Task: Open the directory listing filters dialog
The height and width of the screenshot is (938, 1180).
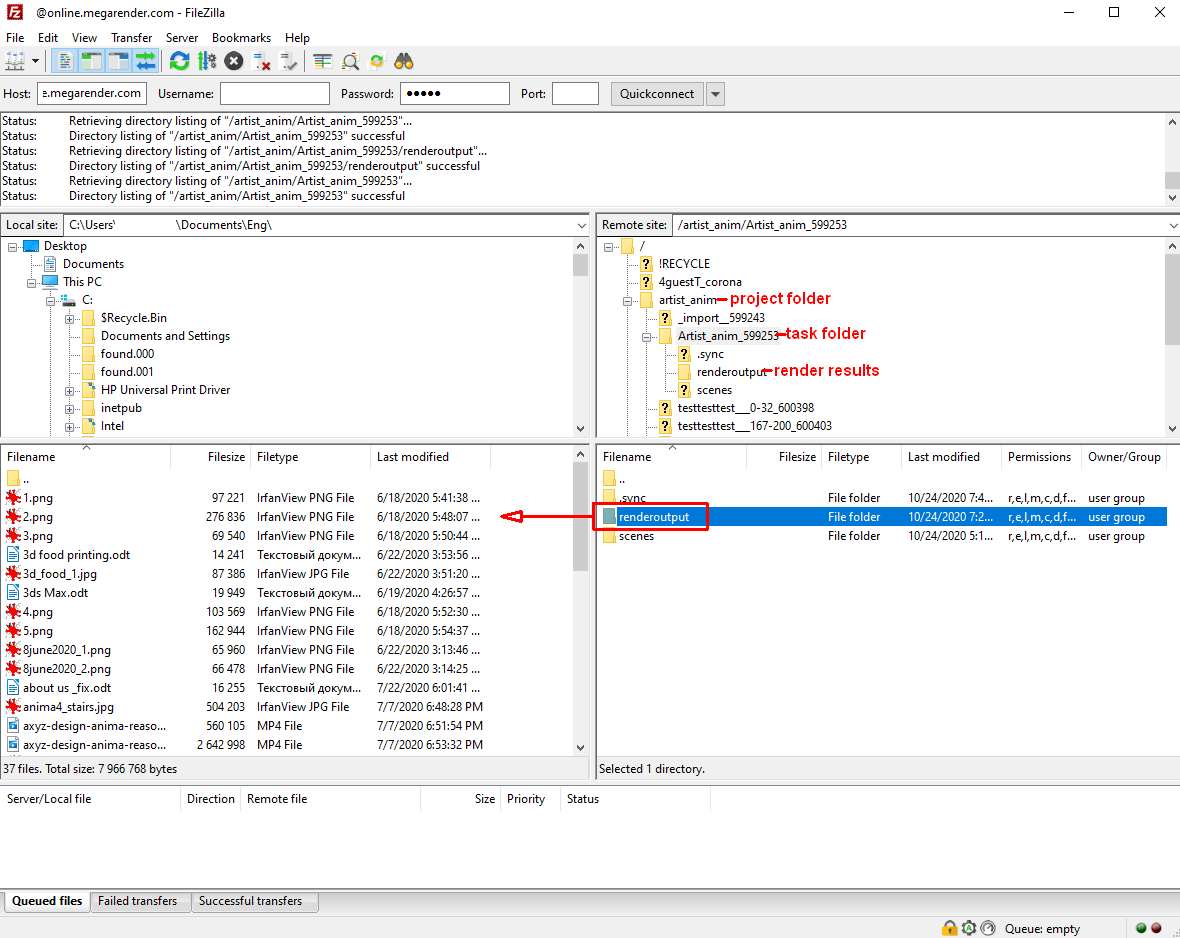Action: pyautogui.click(x=323, y=62)
